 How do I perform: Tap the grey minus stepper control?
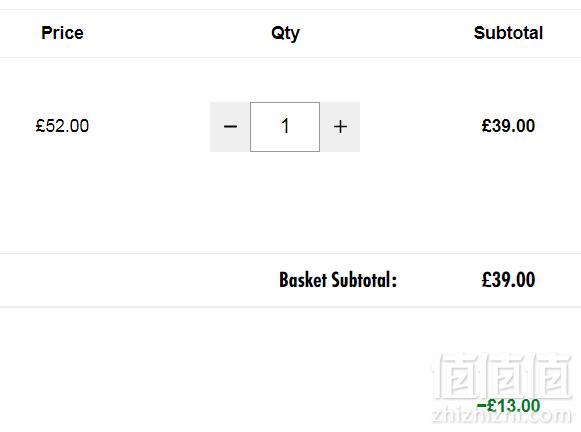pos(230,127)
